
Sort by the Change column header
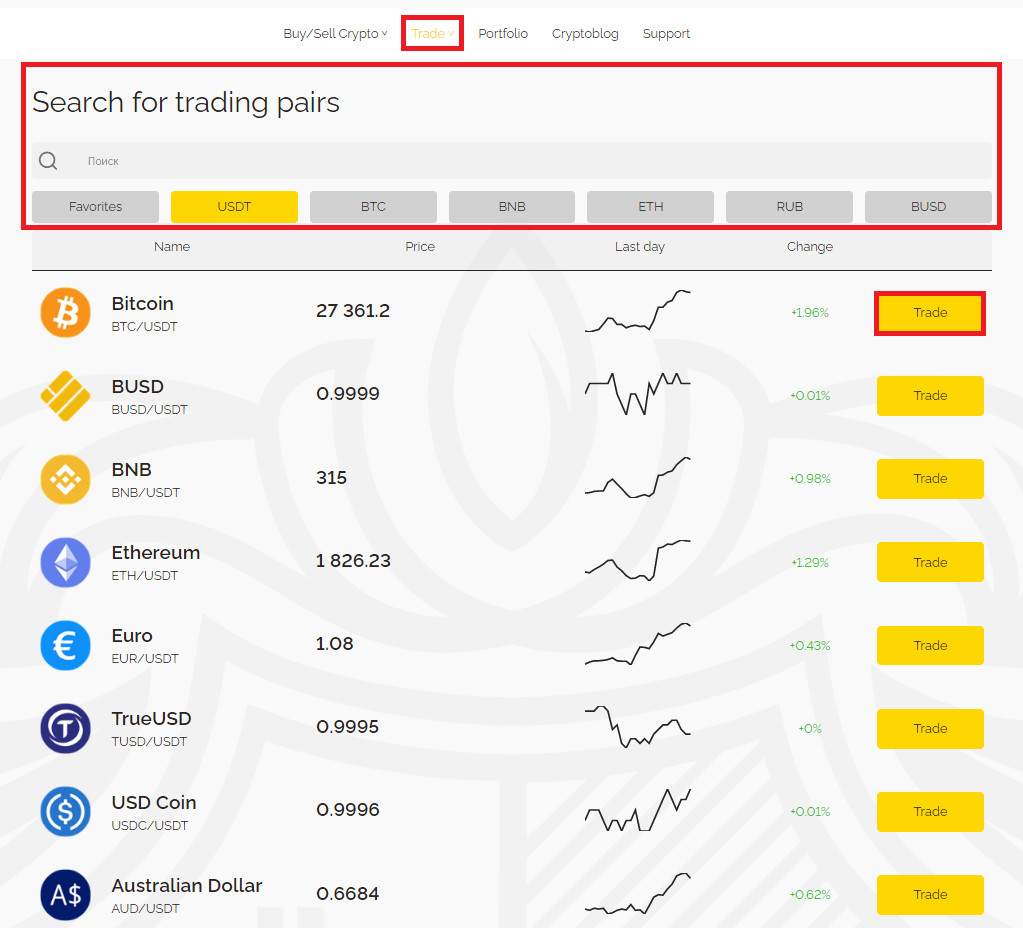click(810, 247)
